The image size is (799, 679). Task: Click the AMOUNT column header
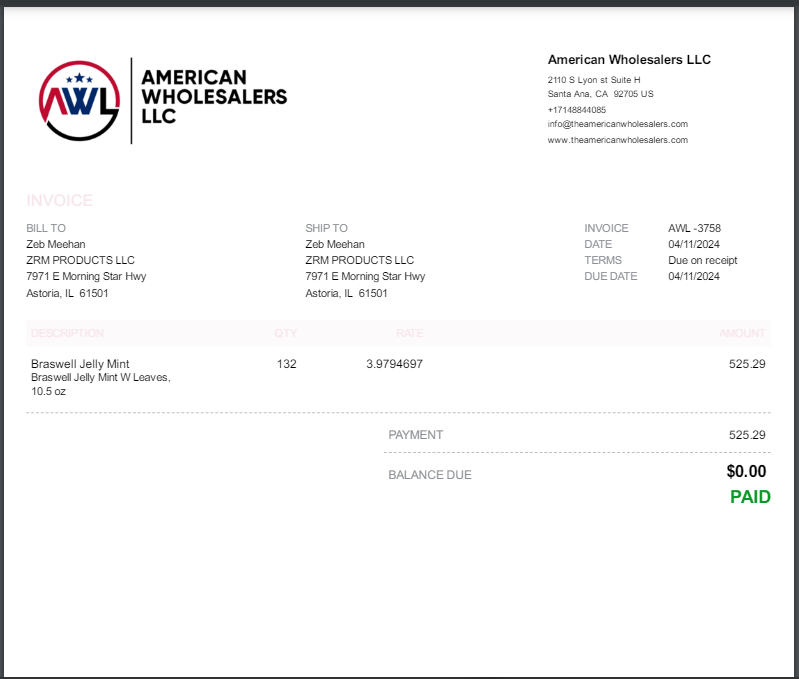tap(742, 333)
